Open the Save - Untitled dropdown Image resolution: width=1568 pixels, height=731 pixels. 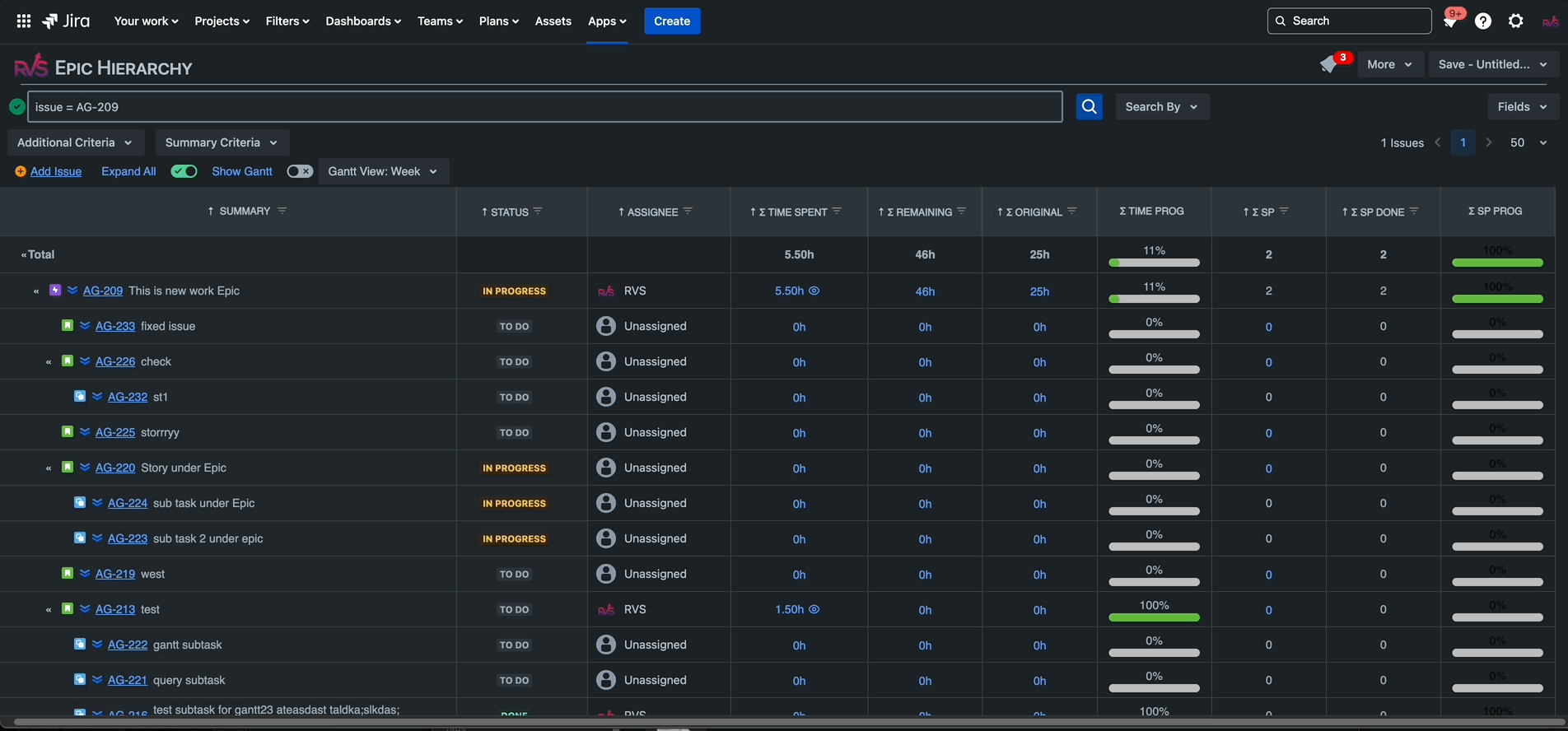(x=1493, y=64)
